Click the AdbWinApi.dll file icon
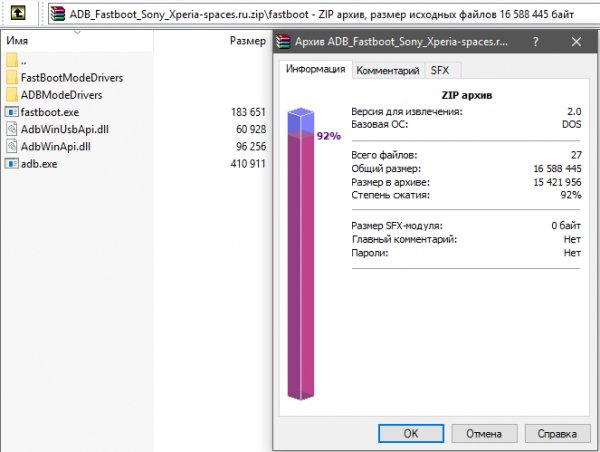The width and height of the screenshot is (600, 452). (12, 146)
